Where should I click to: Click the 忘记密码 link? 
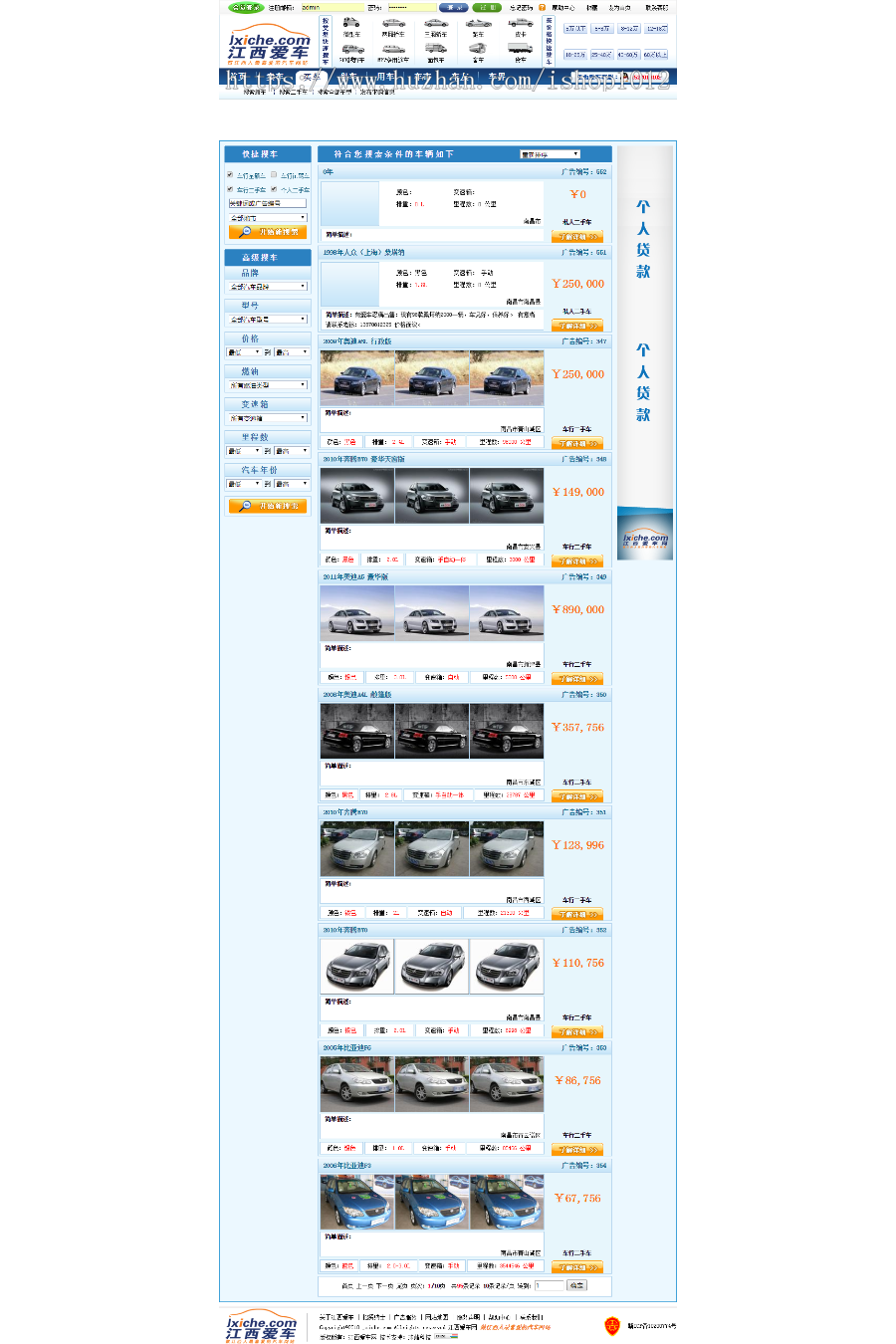[x=521, y=7]
